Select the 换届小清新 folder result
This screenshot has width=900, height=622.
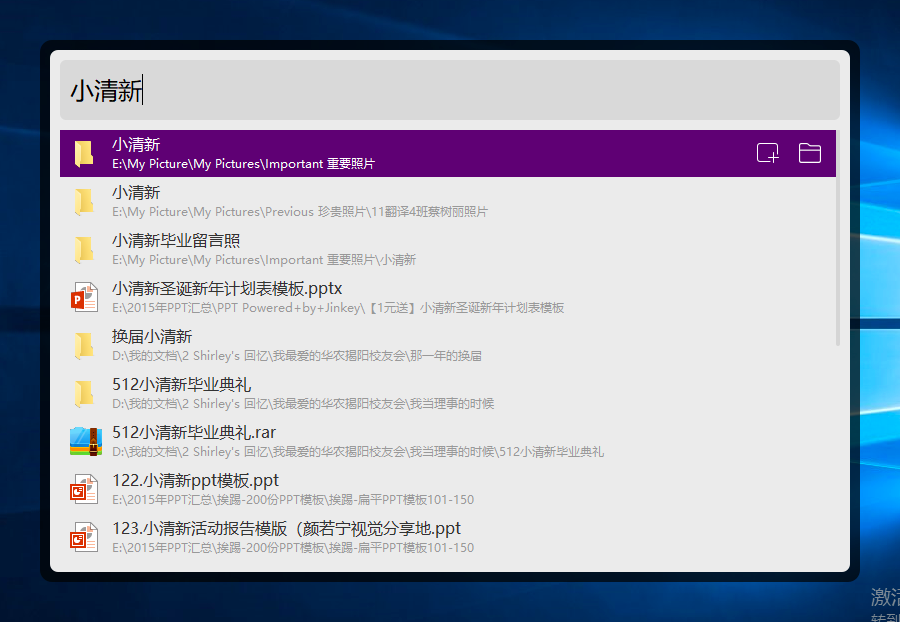coord(448,345)
